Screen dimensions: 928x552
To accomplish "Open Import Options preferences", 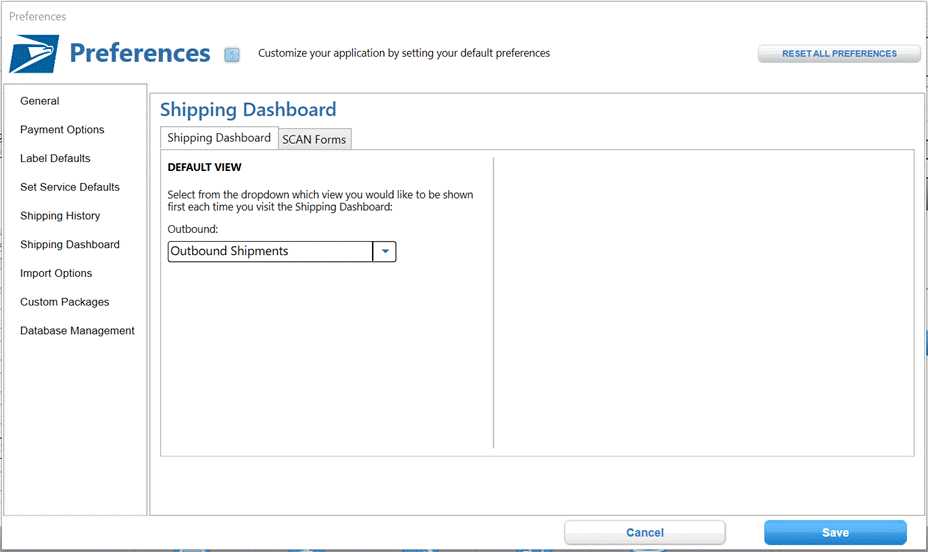I will click(56, 273).
